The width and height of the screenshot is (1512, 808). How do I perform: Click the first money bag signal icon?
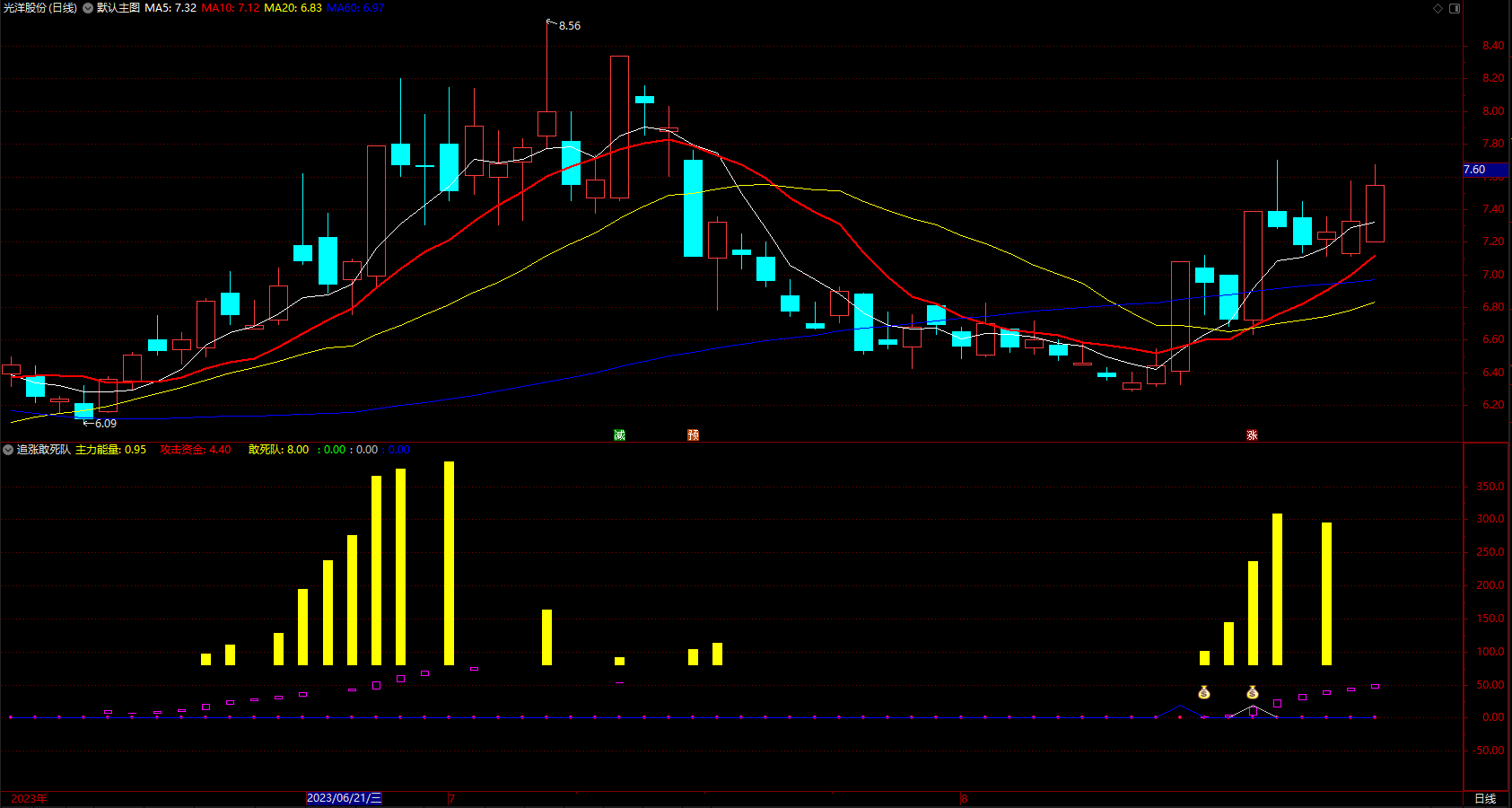point(1204,692)
